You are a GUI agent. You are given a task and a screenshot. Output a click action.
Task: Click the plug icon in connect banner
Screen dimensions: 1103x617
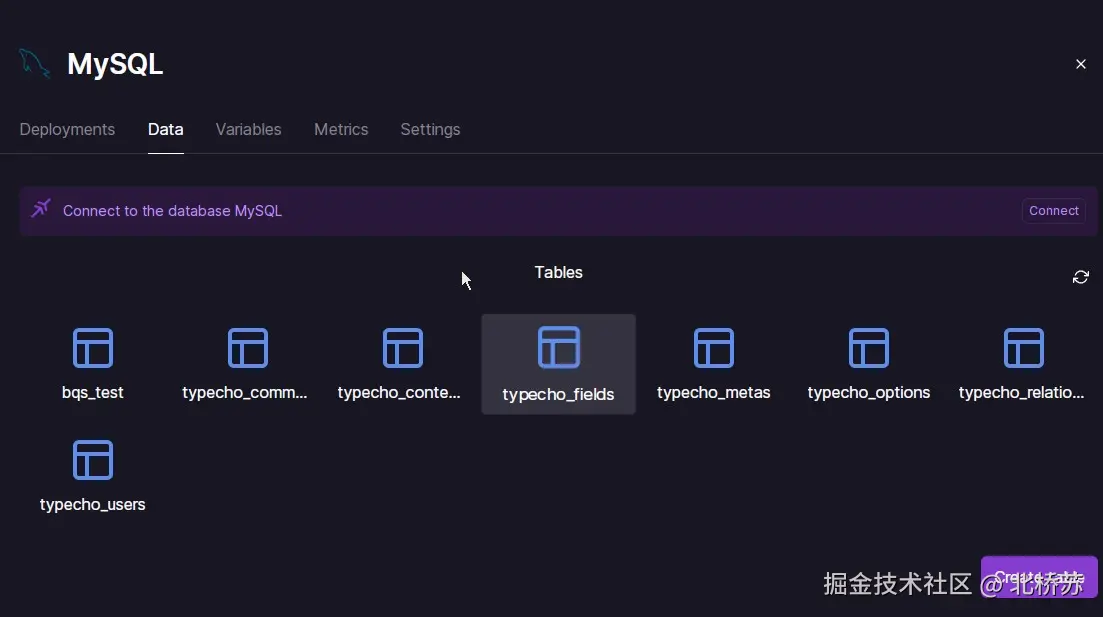pyautogui.click(x=41, y=208)
